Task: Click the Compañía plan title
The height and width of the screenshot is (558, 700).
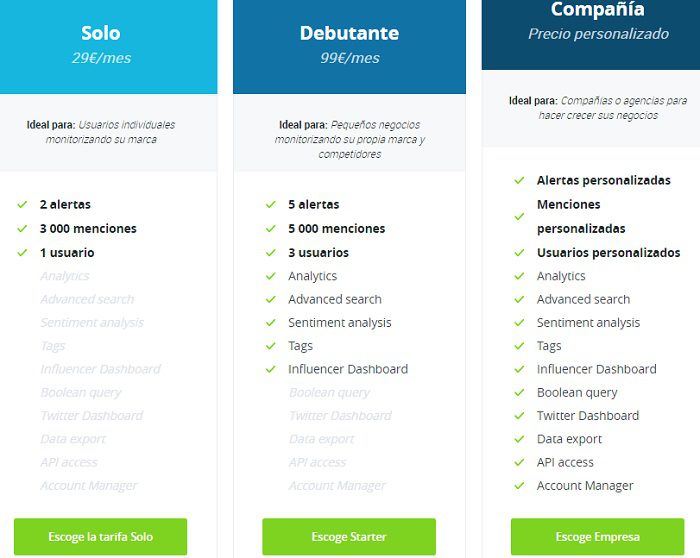Action: coord(598,11)
